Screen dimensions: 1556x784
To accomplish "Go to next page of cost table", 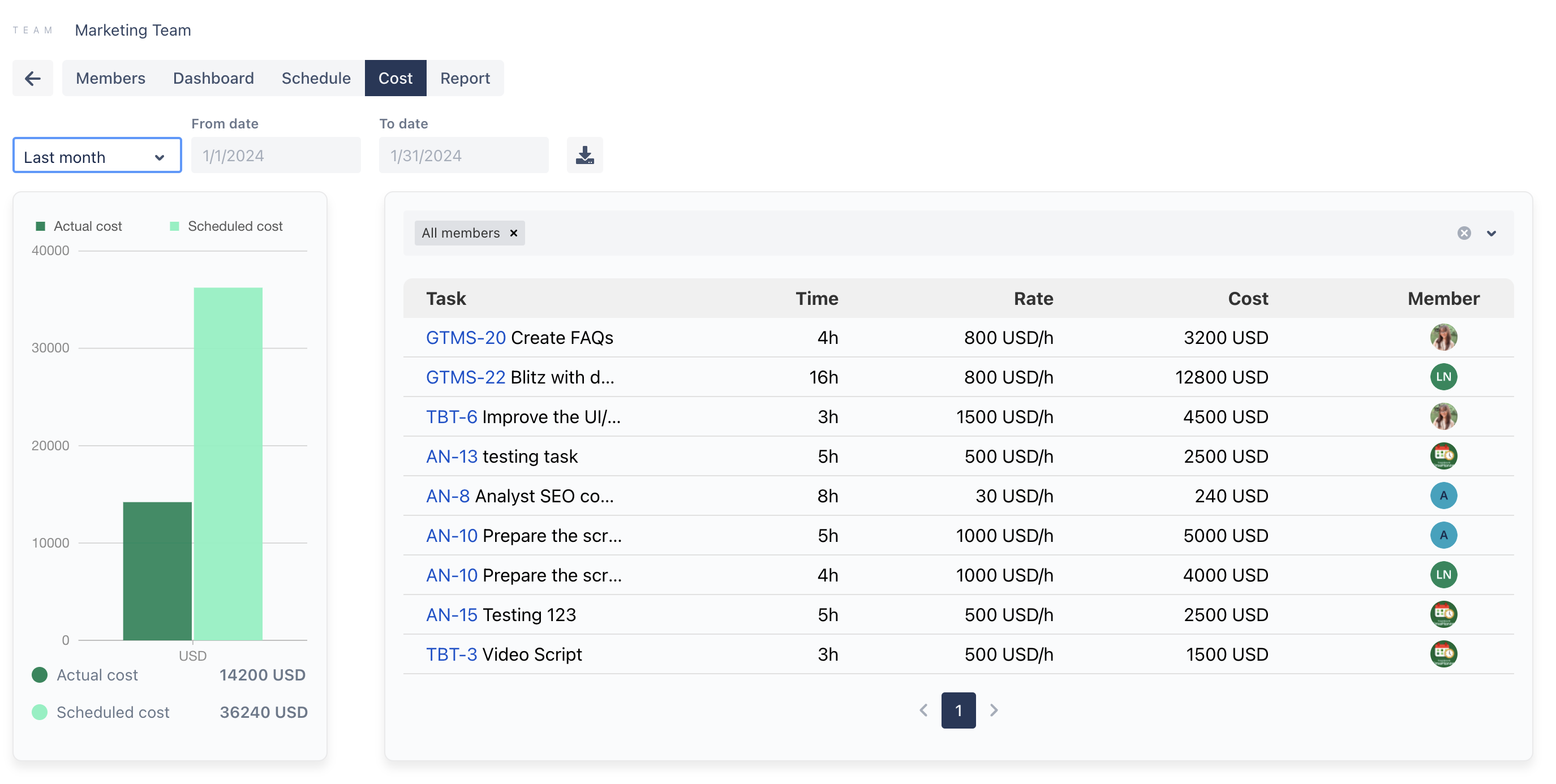I will click(x=994, y=710).
